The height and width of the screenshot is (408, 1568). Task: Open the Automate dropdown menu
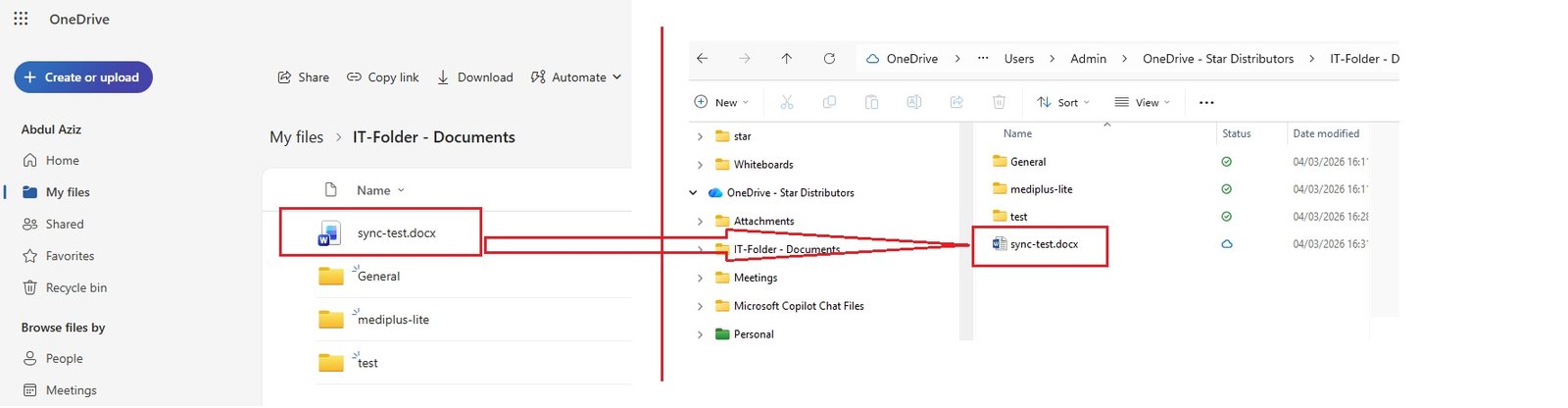pos(576,77)
